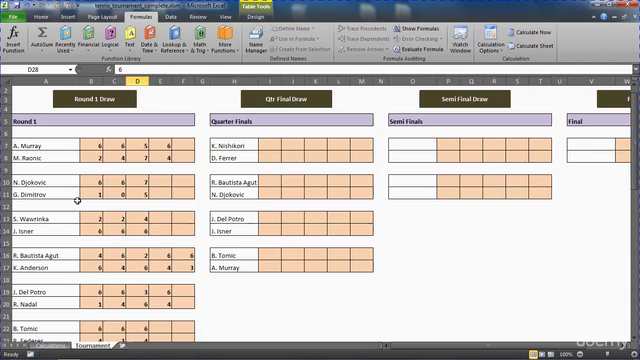Click the zoom slider handle
The image size is (640, 360).
pyautogui.click(x=607, y=354)
